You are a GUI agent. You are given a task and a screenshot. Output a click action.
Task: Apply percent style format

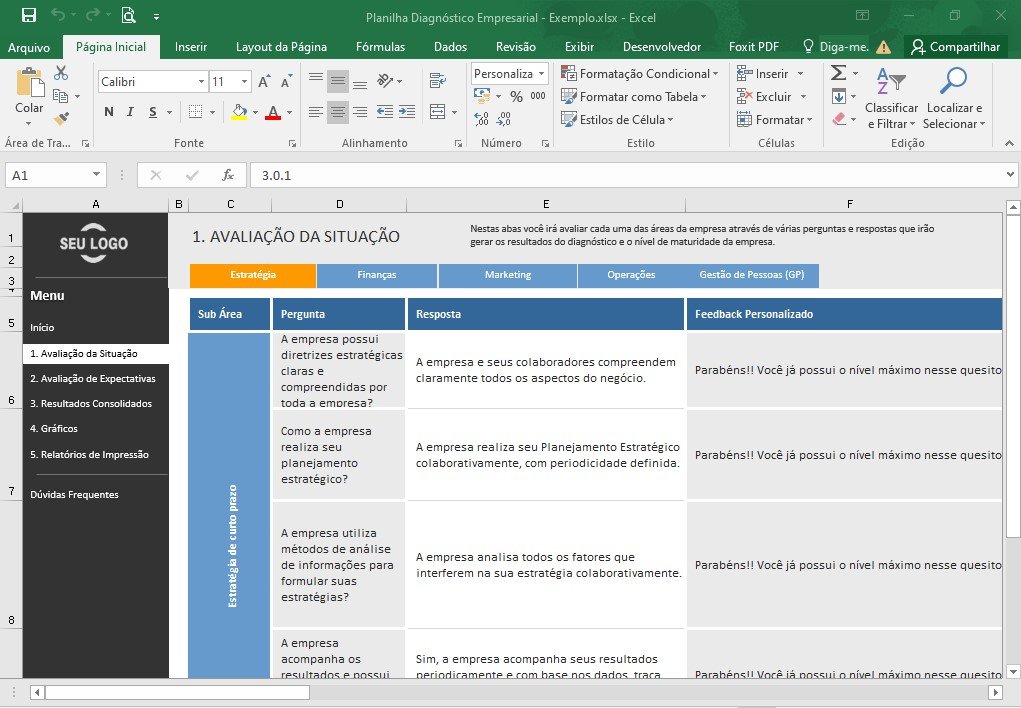[x=516, y=96]
